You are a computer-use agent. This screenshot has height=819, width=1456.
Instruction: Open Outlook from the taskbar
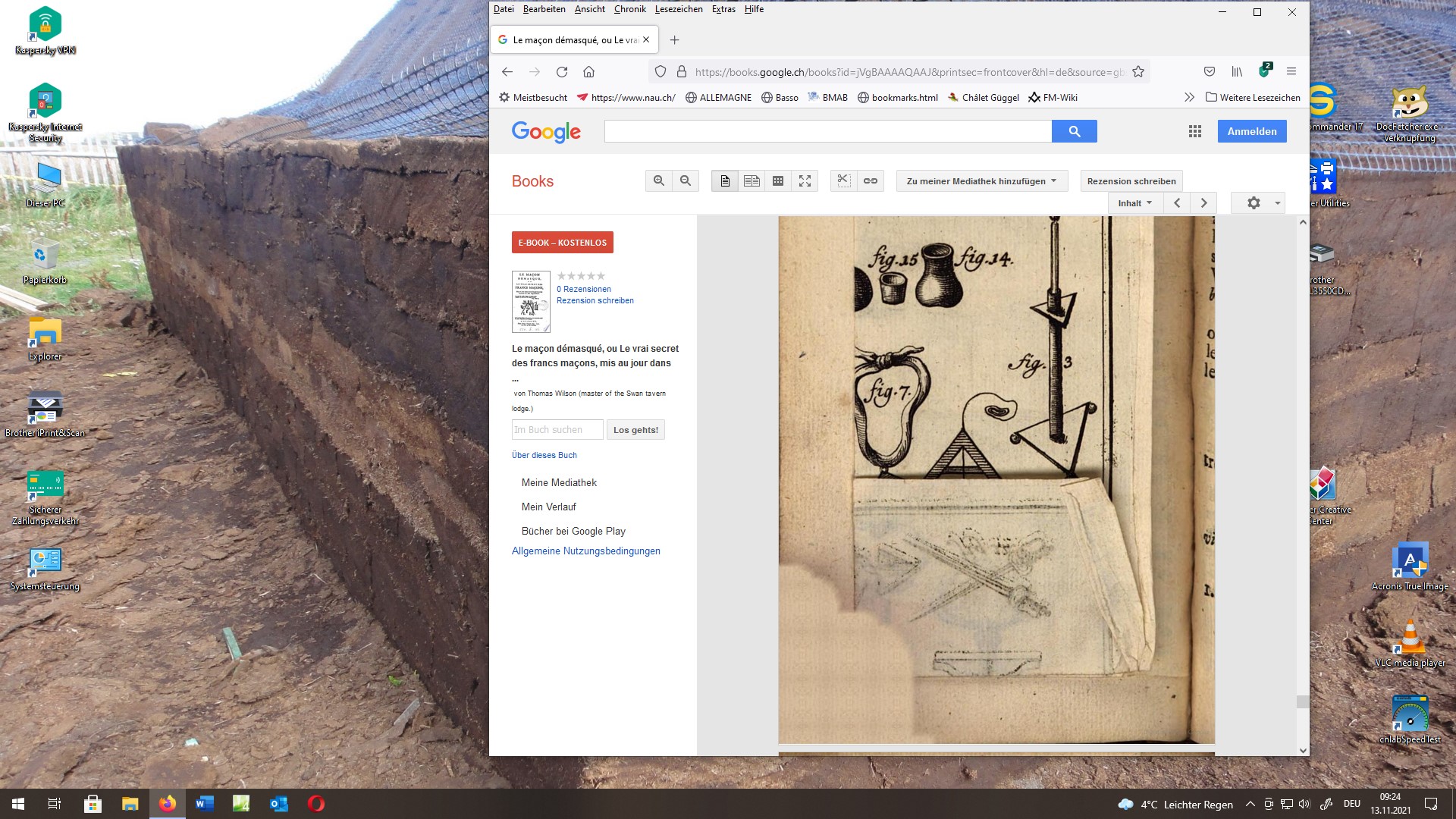coord(278,804)
